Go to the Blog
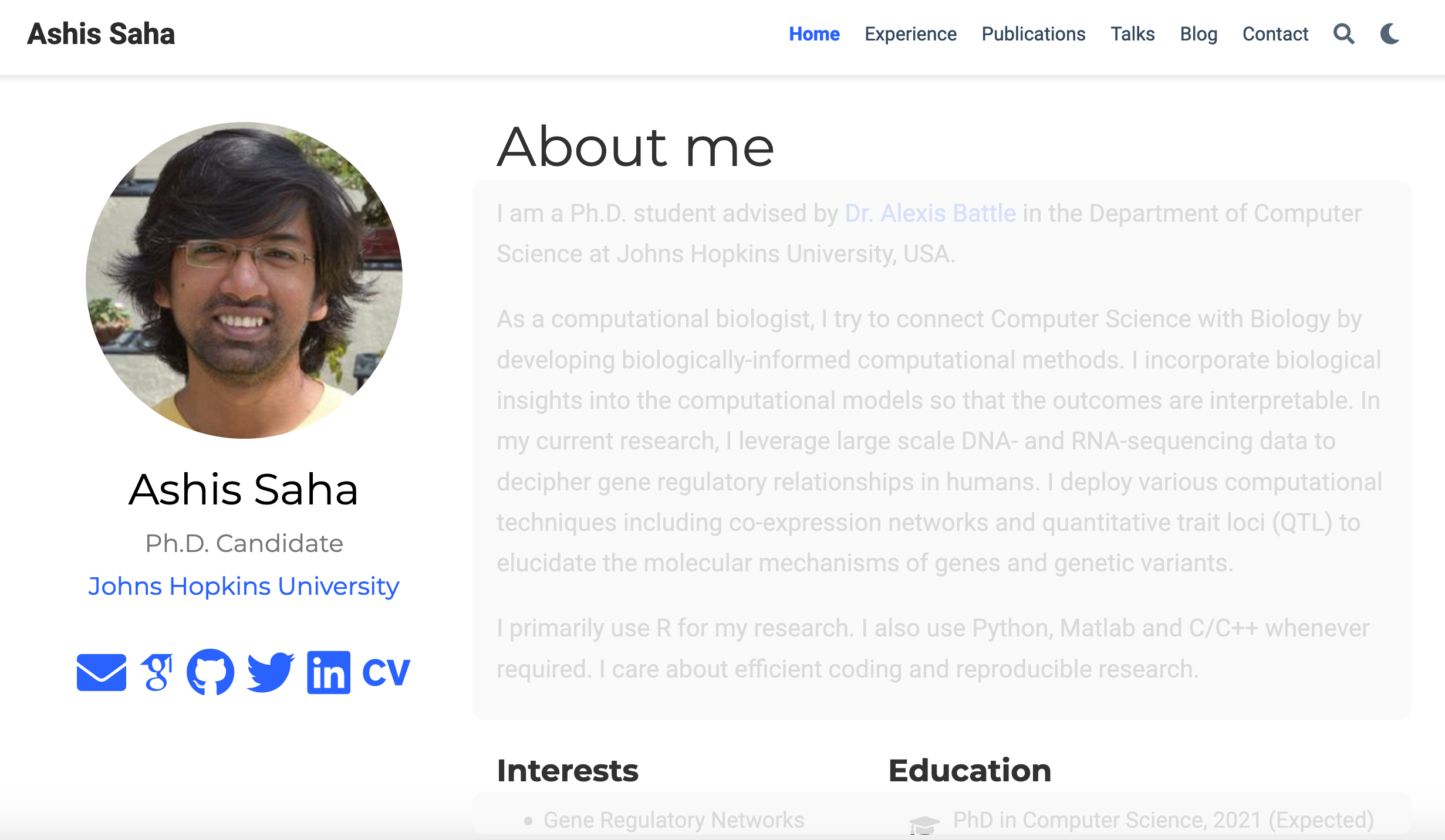 (x=1198, y=34)
